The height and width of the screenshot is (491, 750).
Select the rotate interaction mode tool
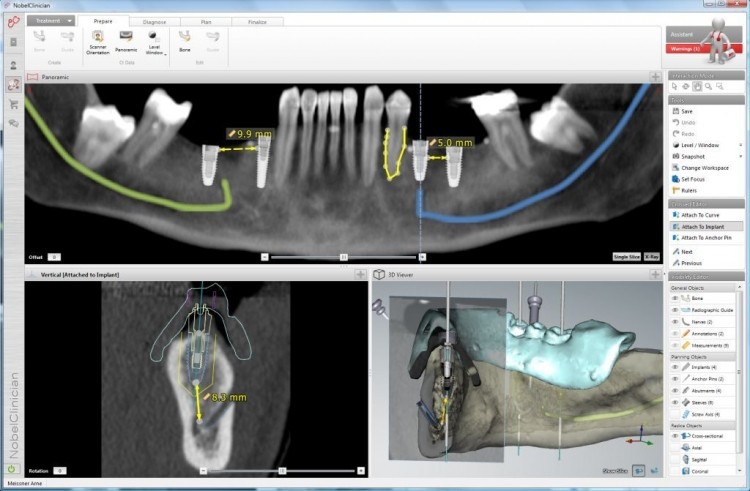pyautogui.click(x=686, y=87)
